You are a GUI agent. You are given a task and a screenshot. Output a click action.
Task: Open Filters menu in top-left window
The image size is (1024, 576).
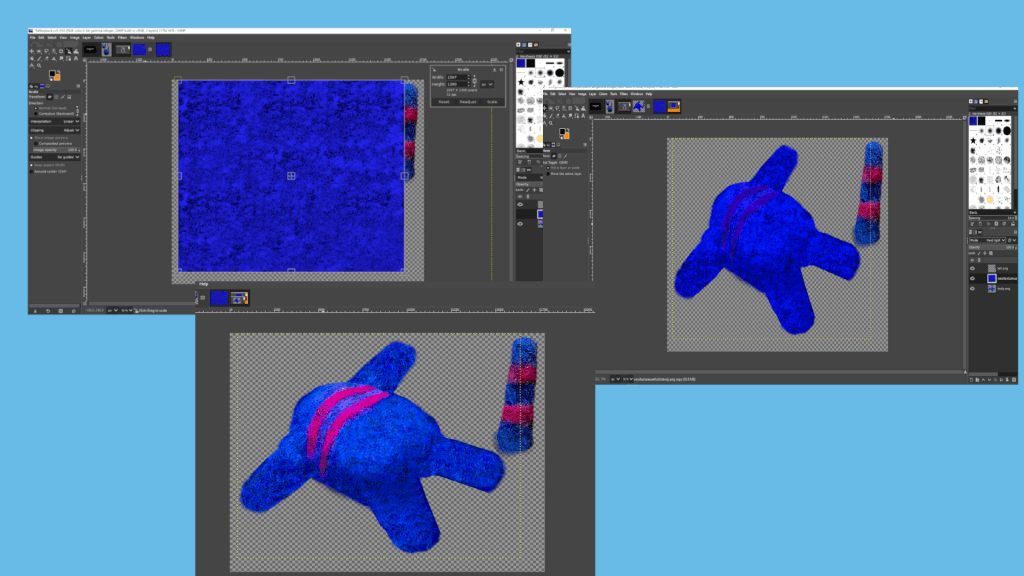[x=122, y=37]
